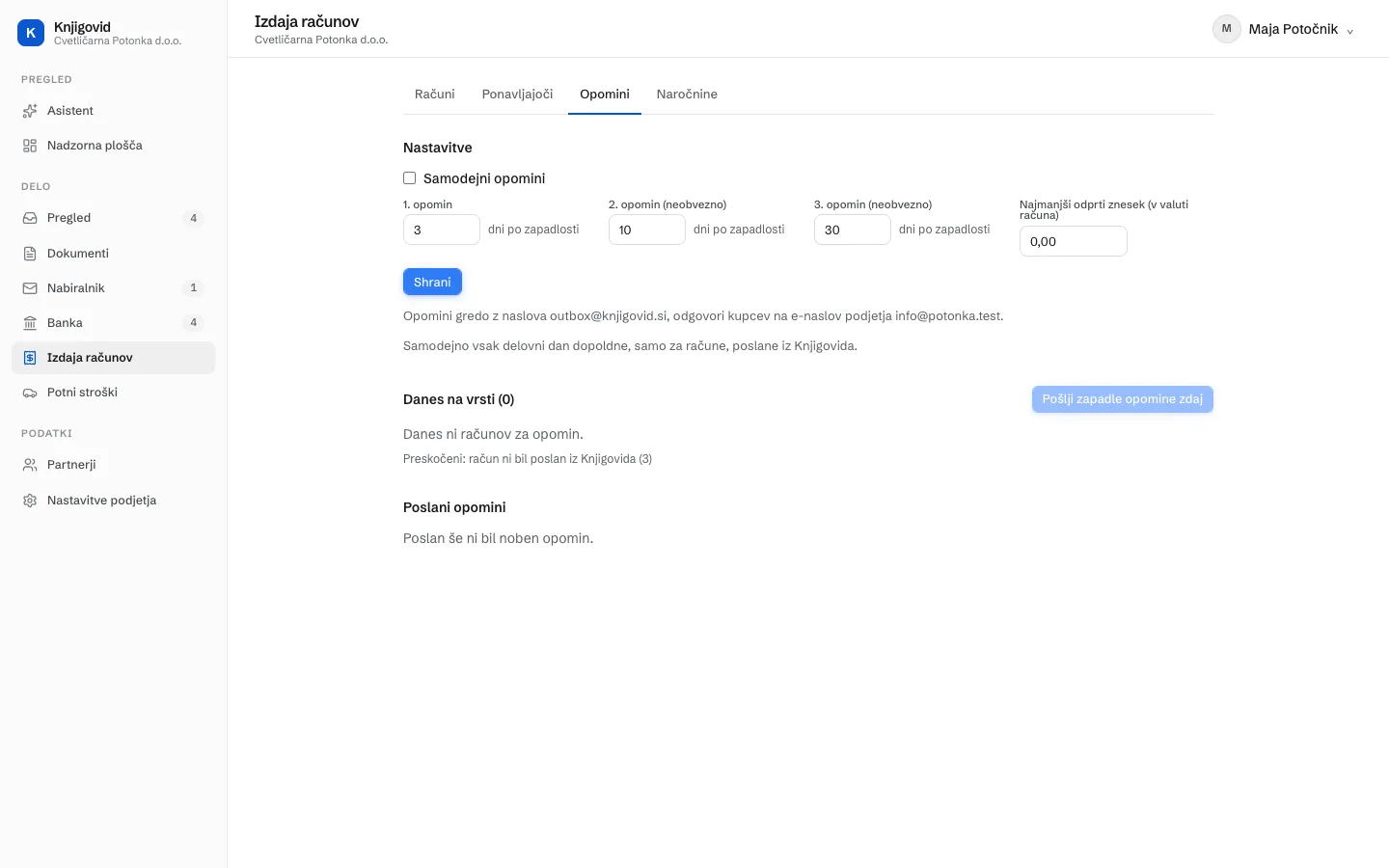The image size is (1389, 868).
Task: Click the Potni stroški car icon
Action: (30, 393)
